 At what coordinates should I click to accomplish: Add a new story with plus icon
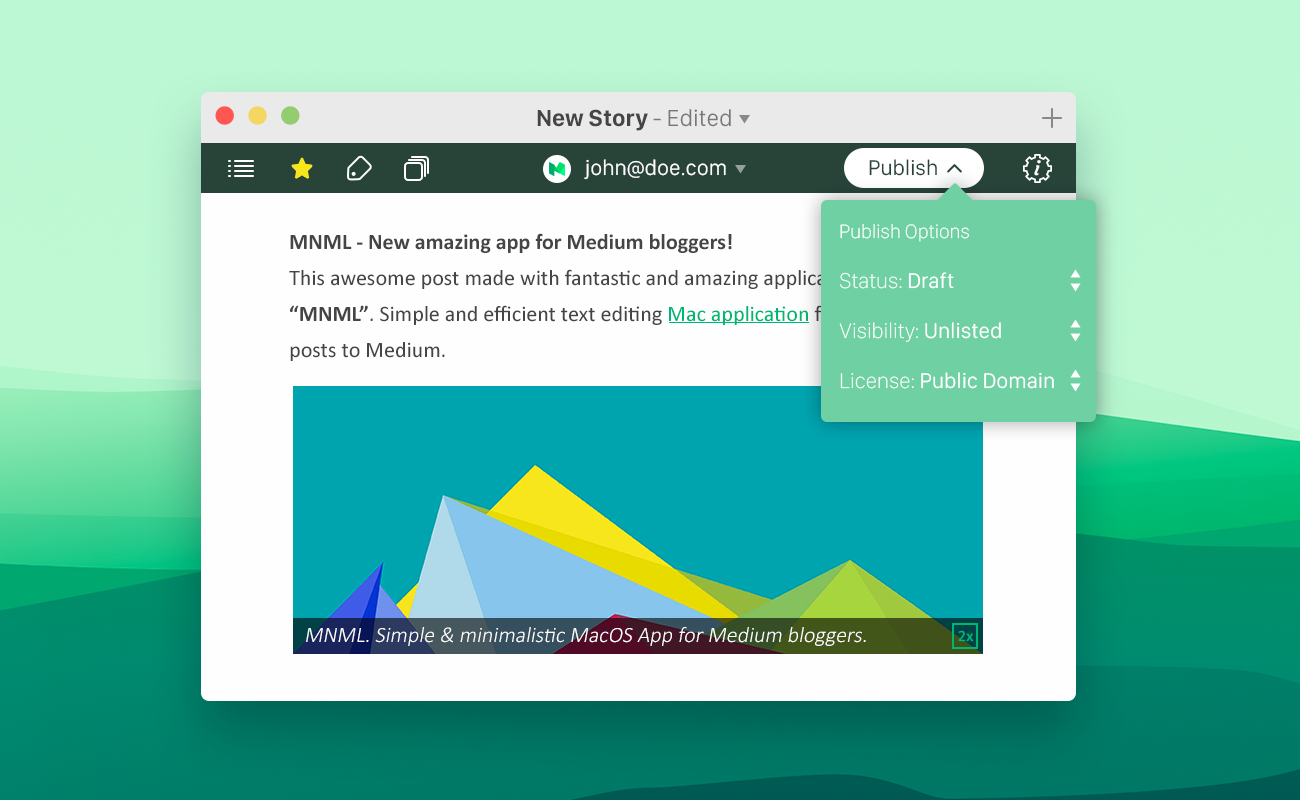click(x=1051, y=119)
